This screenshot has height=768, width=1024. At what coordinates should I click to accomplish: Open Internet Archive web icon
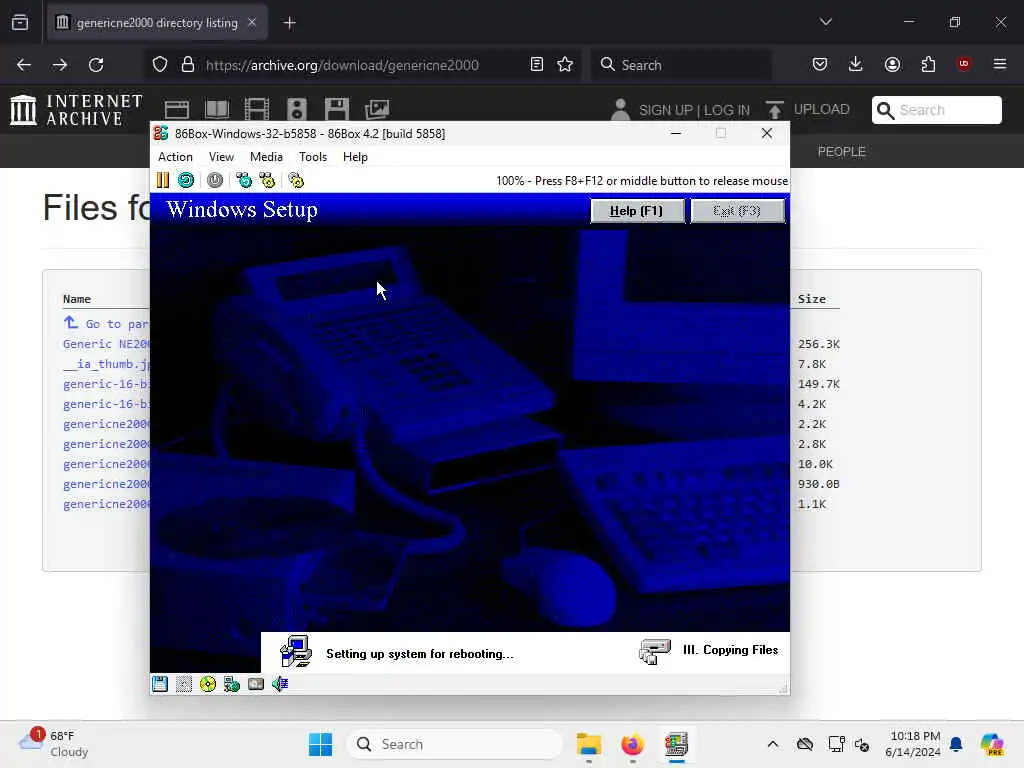(177, 110)
